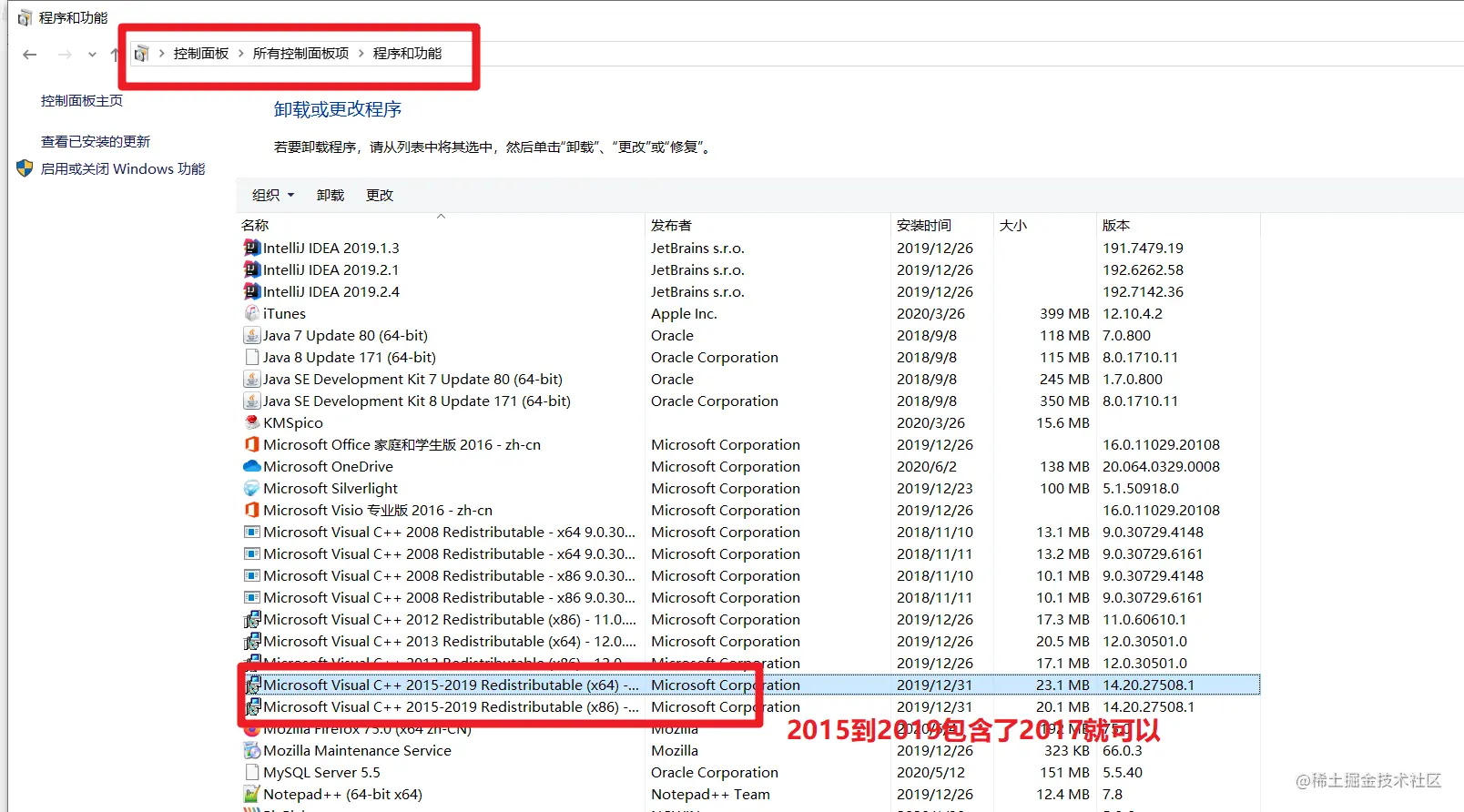The width and height of the screenshot is (1464, 812).
Task: Sort list by 版本 column header
Action: click(1178, 225)
